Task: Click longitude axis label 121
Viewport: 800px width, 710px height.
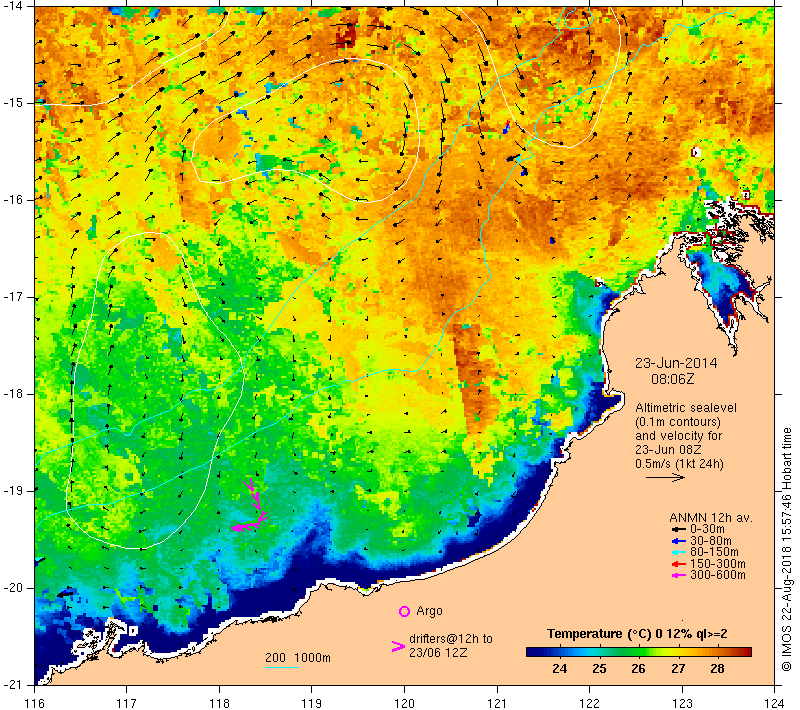Action: coord(497,703)
